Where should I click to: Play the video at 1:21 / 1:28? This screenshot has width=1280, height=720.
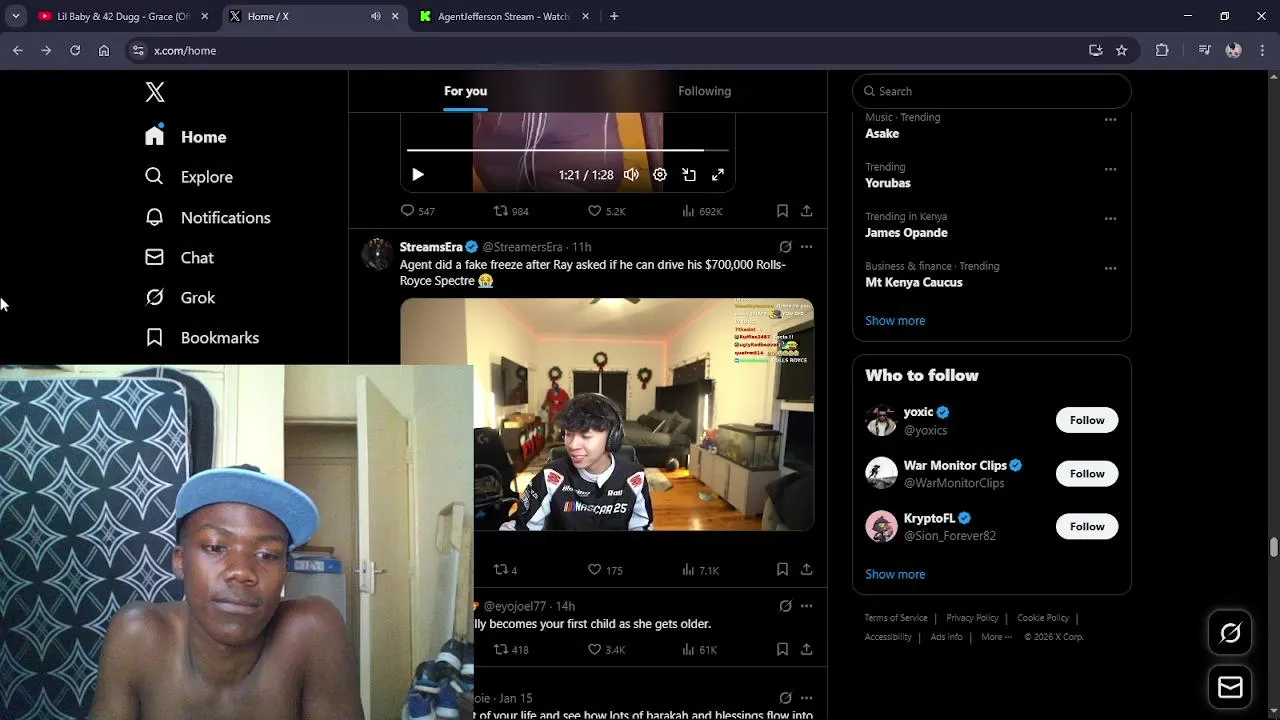tap(418, 175)
